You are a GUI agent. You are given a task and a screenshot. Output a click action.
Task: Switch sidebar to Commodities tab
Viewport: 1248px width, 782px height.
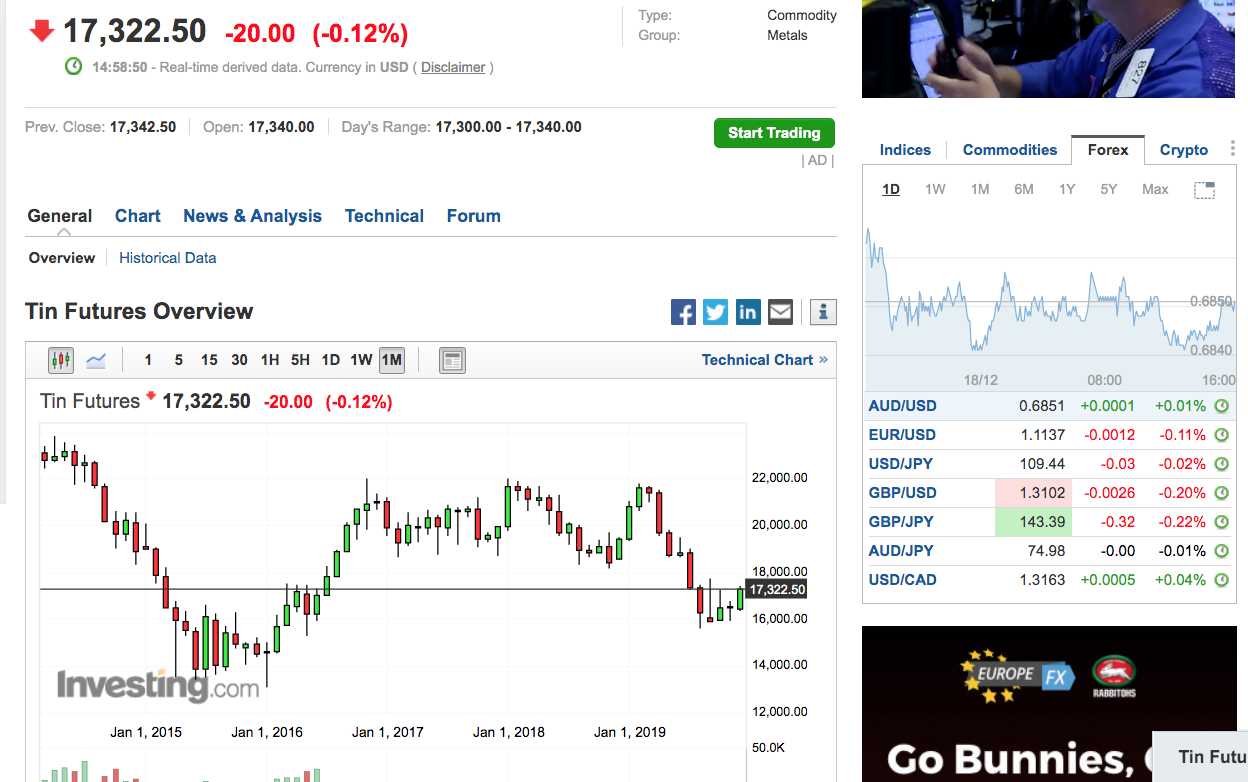(x=1010, y=150)
